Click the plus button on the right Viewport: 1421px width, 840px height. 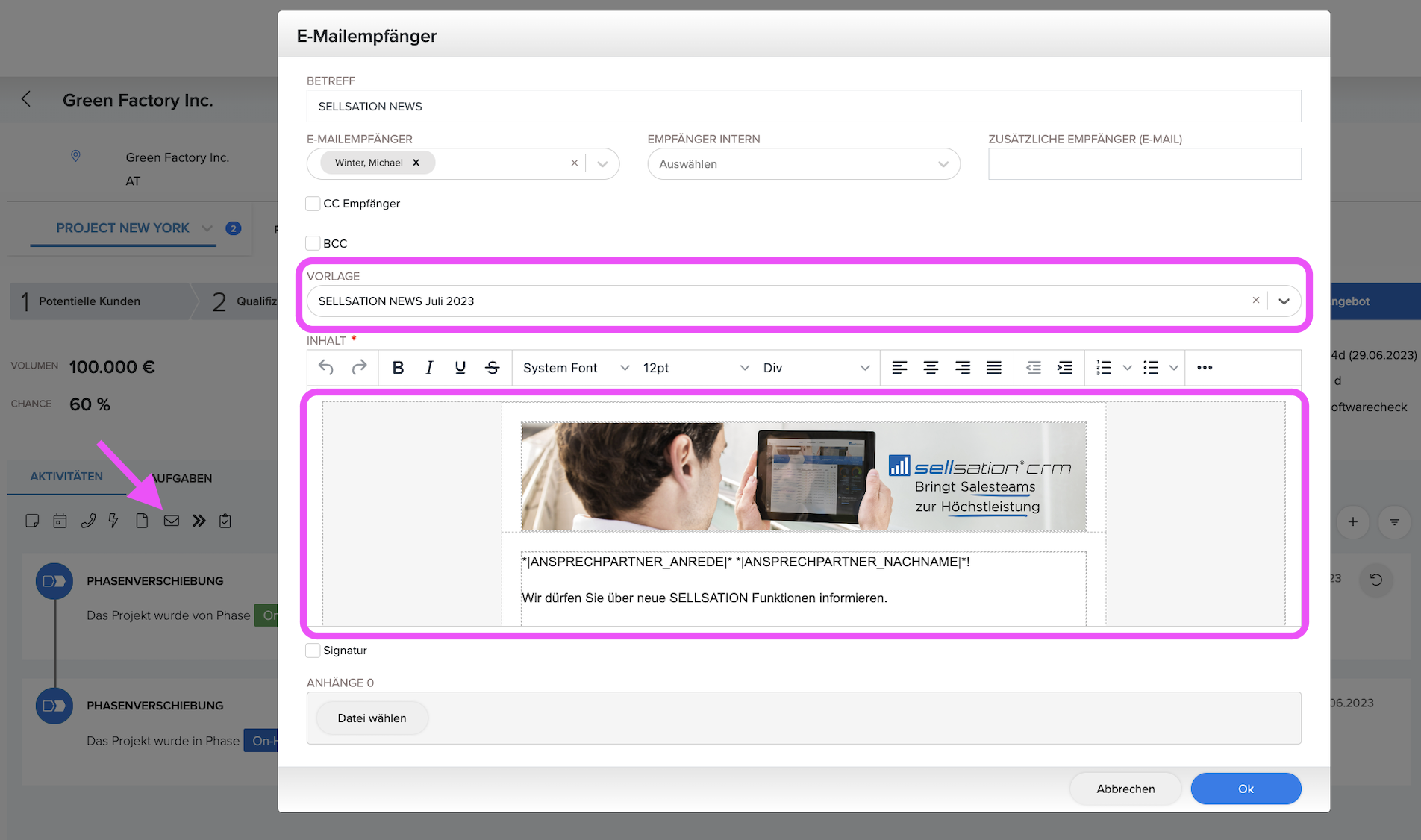pyautogui.click(x=1353, y=522)
